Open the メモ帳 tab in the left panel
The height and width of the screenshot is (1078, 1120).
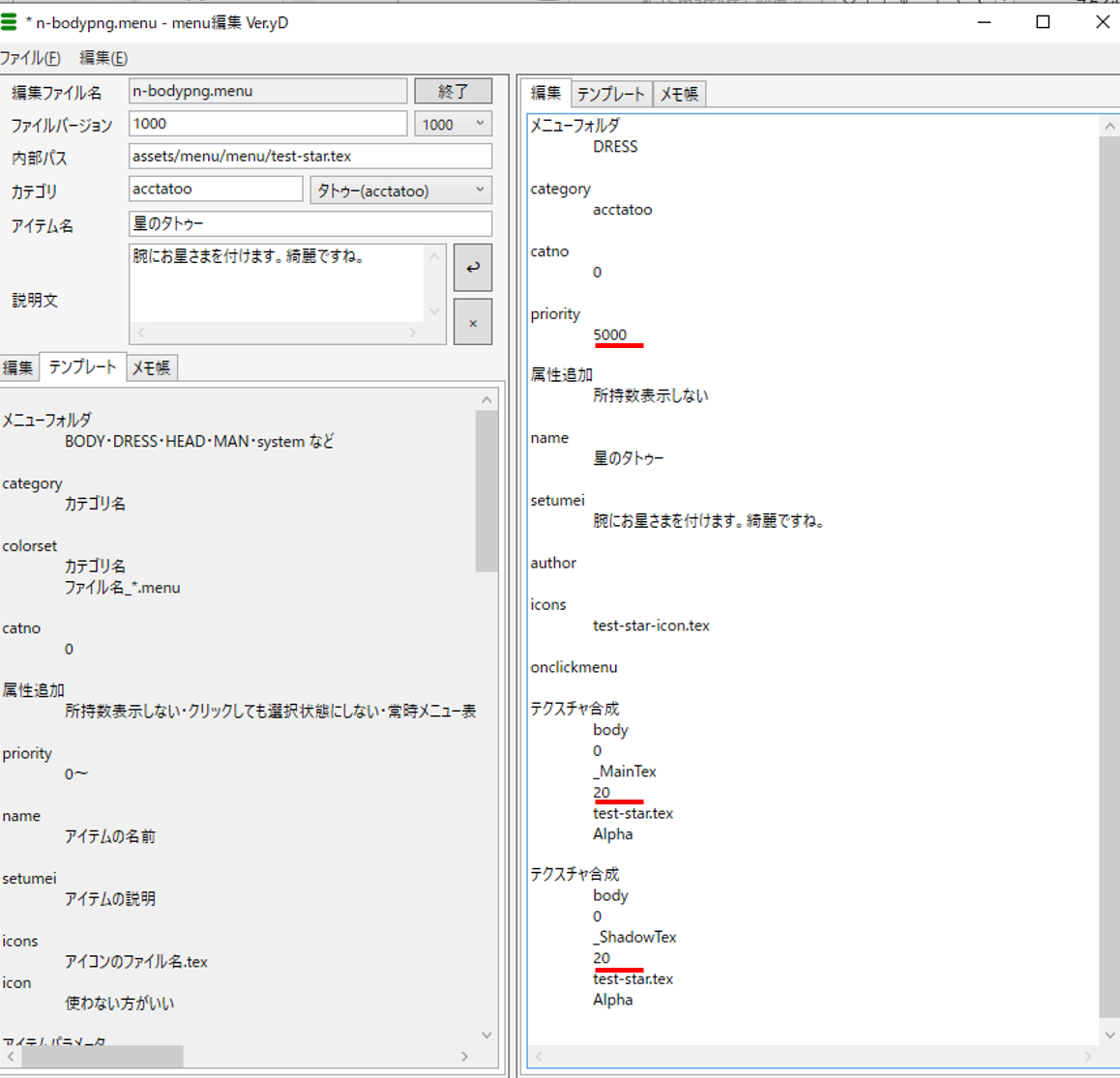tap(151, 367)
